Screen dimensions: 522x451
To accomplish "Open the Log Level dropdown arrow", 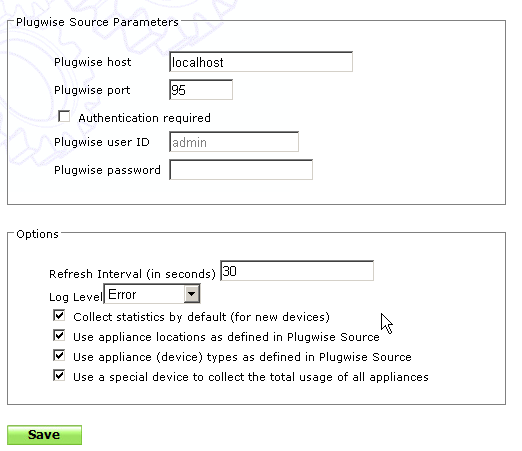I will pos(191,294).
